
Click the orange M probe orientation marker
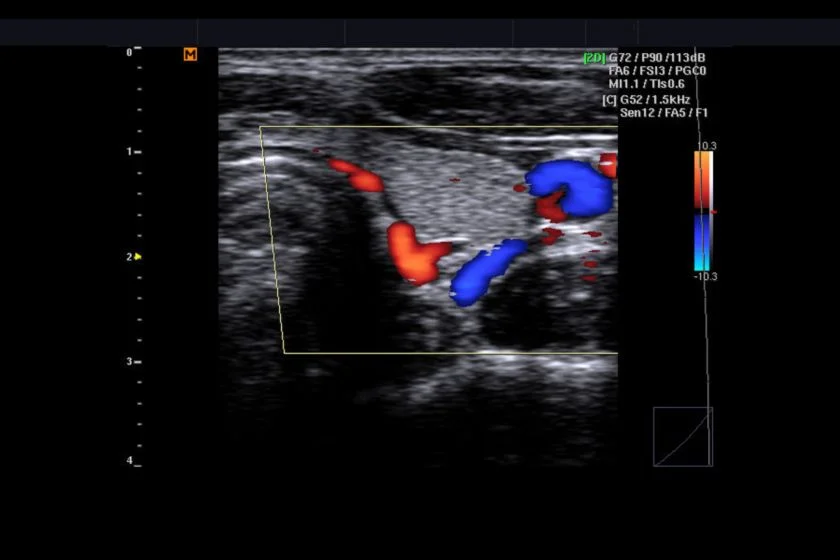(190, 54)
